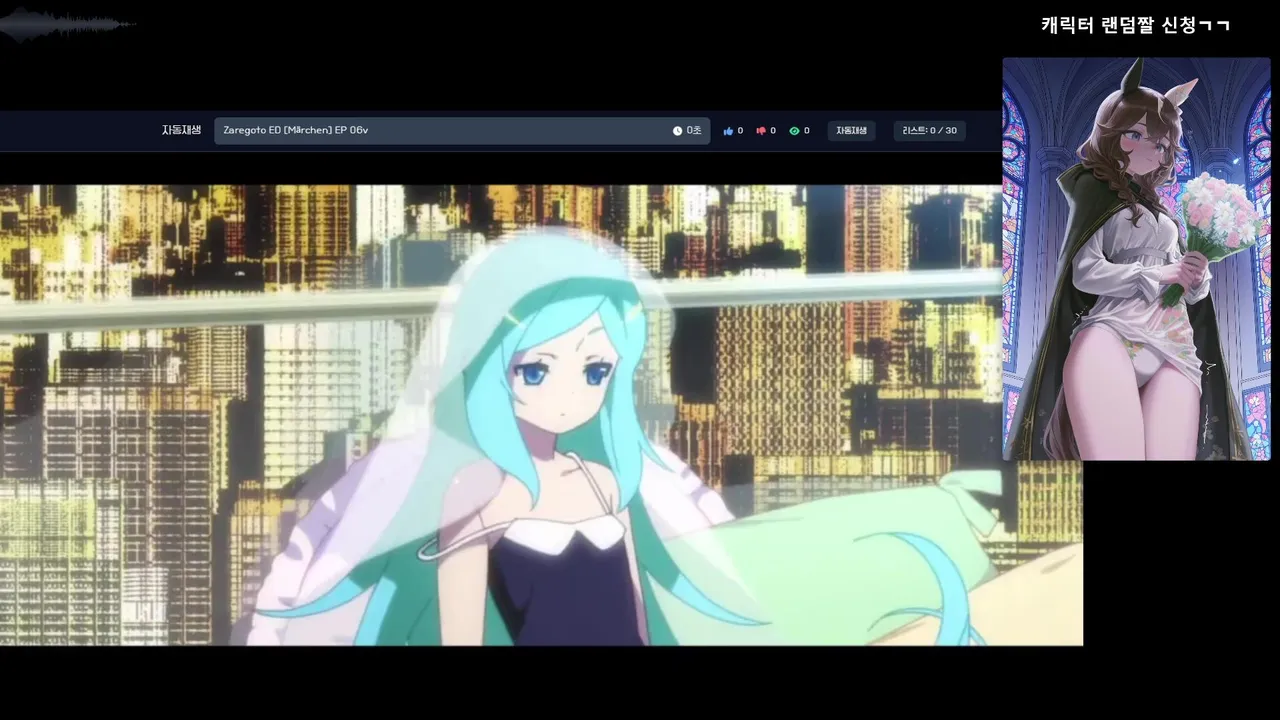Click the 0초 elapsed time text
Image resolution: width=1280 pixels, height=720 pixels.
point(694,131)
